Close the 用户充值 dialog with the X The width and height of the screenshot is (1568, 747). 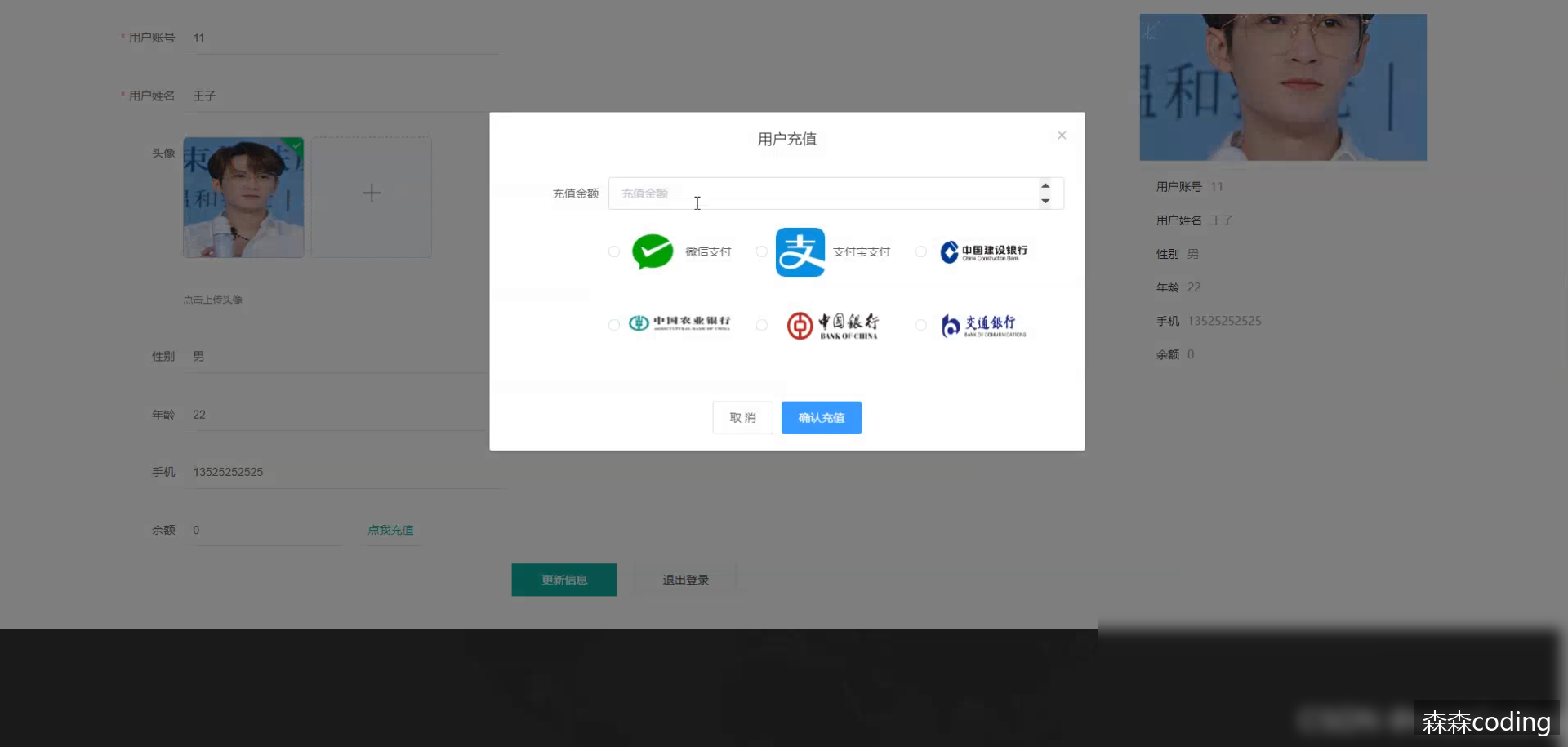(1062, 136)
